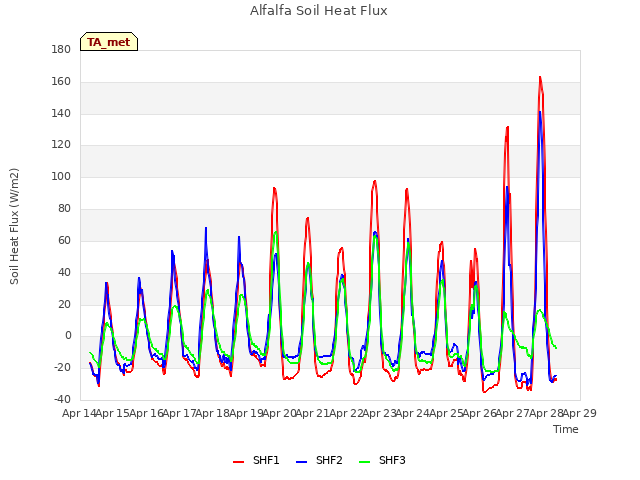This screenshot has height=480, width=640.
Task: Toggle the SHF3 legend entry
Action: pos(382,460)
